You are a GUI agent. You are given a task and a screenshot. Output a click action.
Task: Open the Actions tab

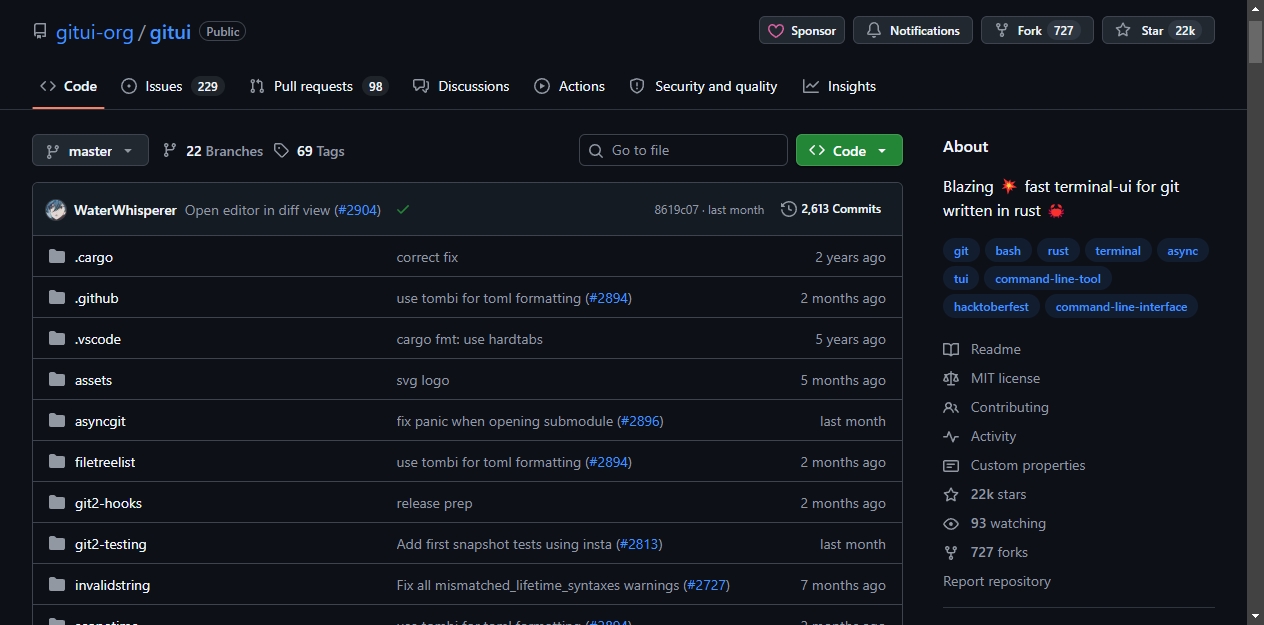click(x=570, y=86)
